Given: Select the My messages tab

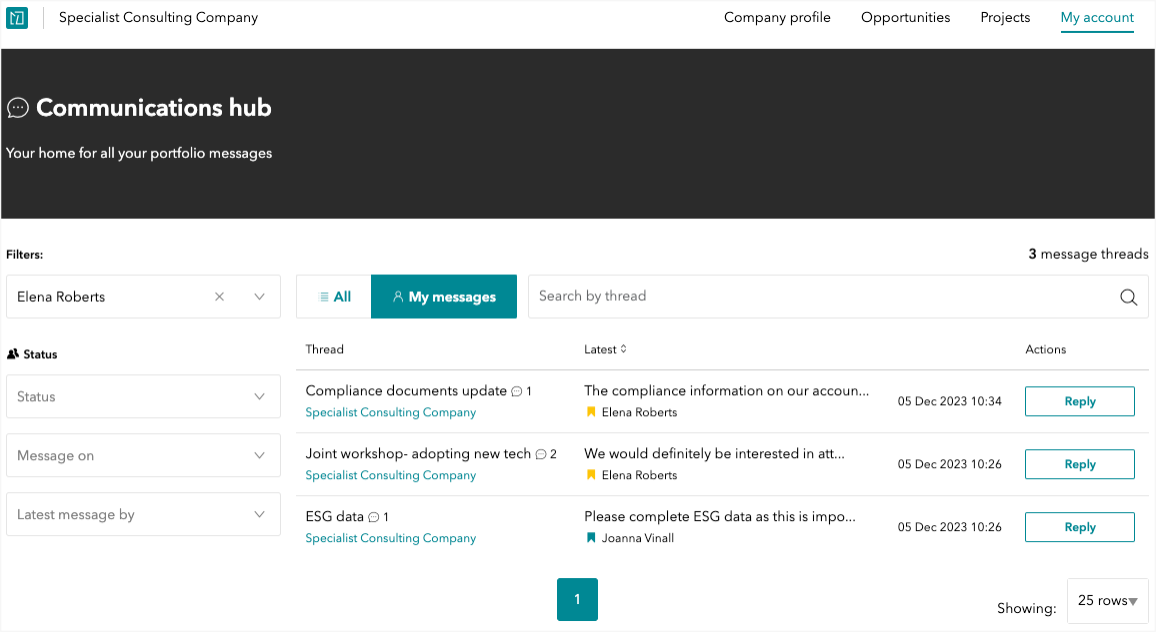Looking at the screenshot, I should 444,296.
